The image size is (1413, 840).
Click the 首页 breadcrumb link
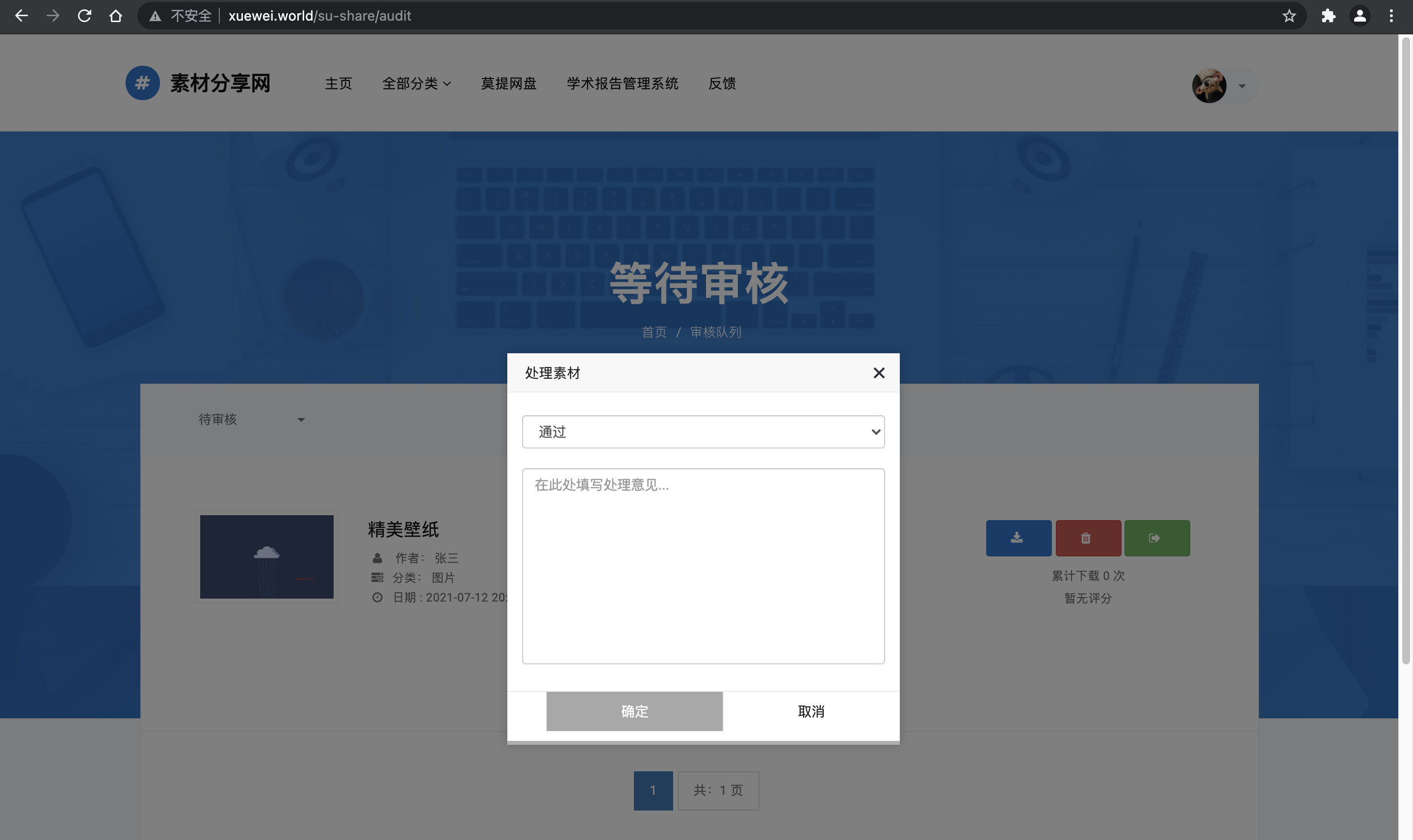coord(654,332)
